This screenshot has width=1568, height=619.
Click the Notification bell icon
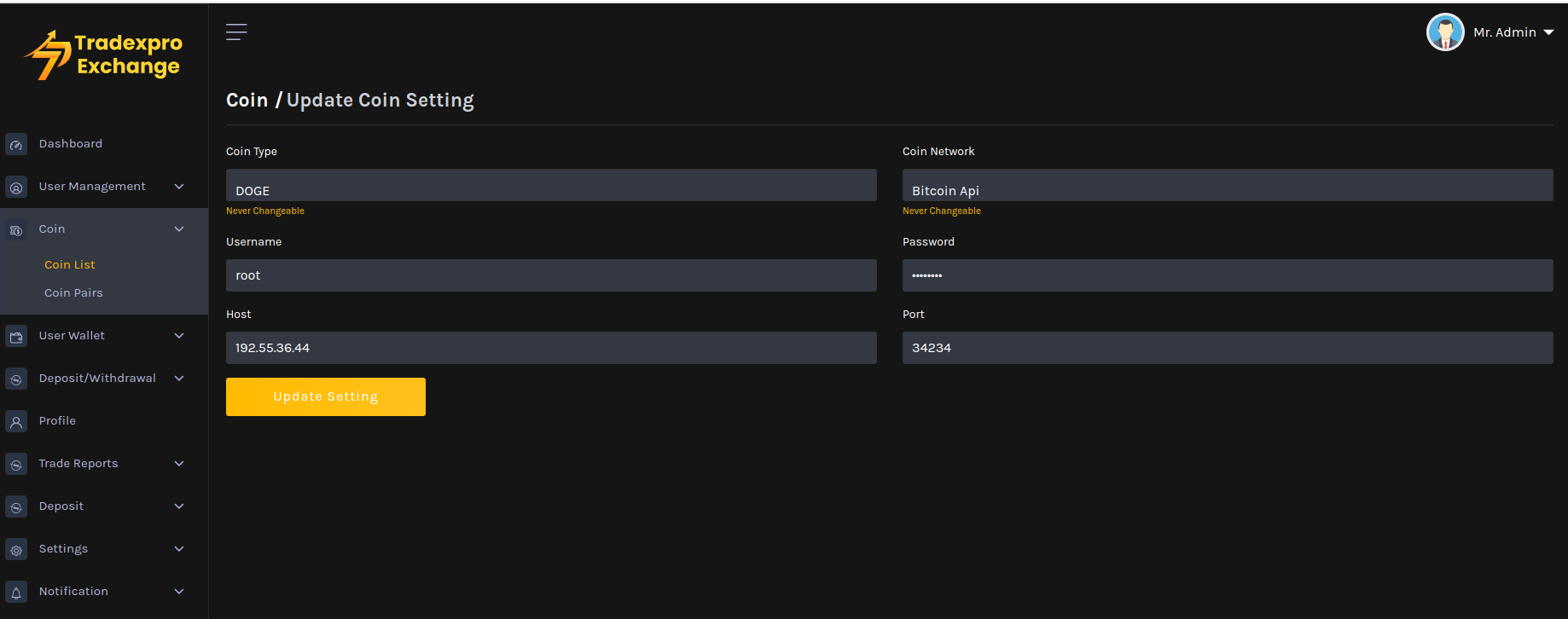[x=16, y=593]
